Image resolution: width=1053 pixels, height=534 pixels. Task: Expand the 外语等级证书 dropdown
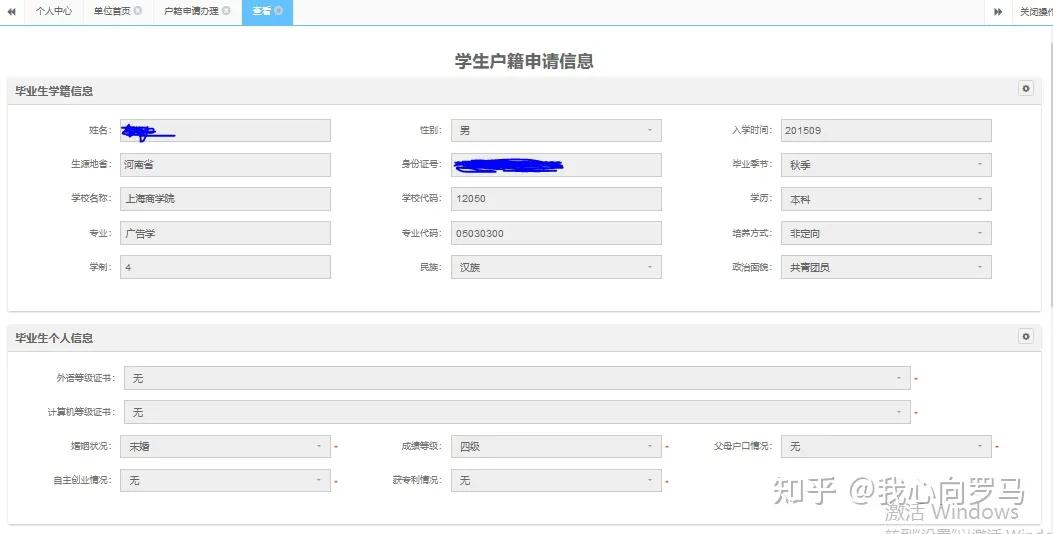(517, 378)
